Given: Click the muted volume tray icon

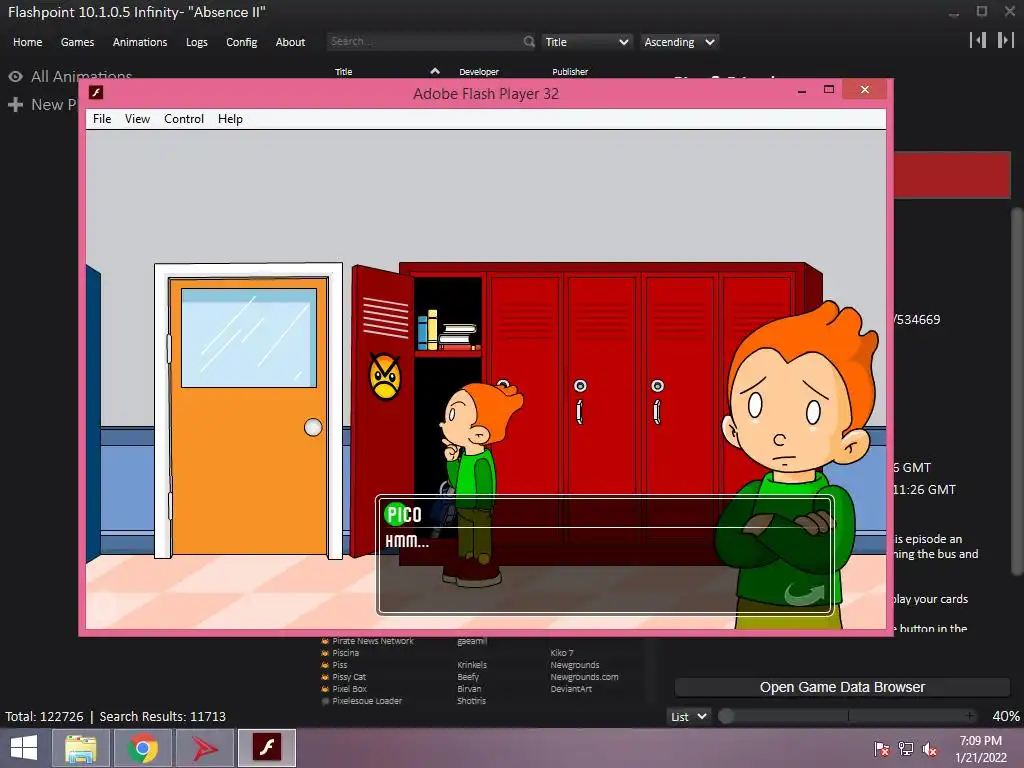Looking at the screenshot, I should (x=929, y=749).
